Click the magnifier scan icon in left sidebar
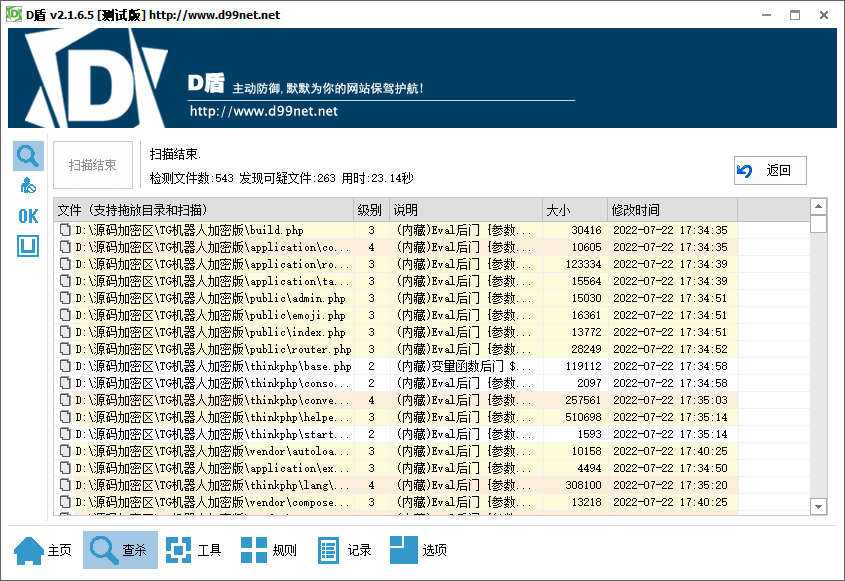 click(x=28, y=156)
